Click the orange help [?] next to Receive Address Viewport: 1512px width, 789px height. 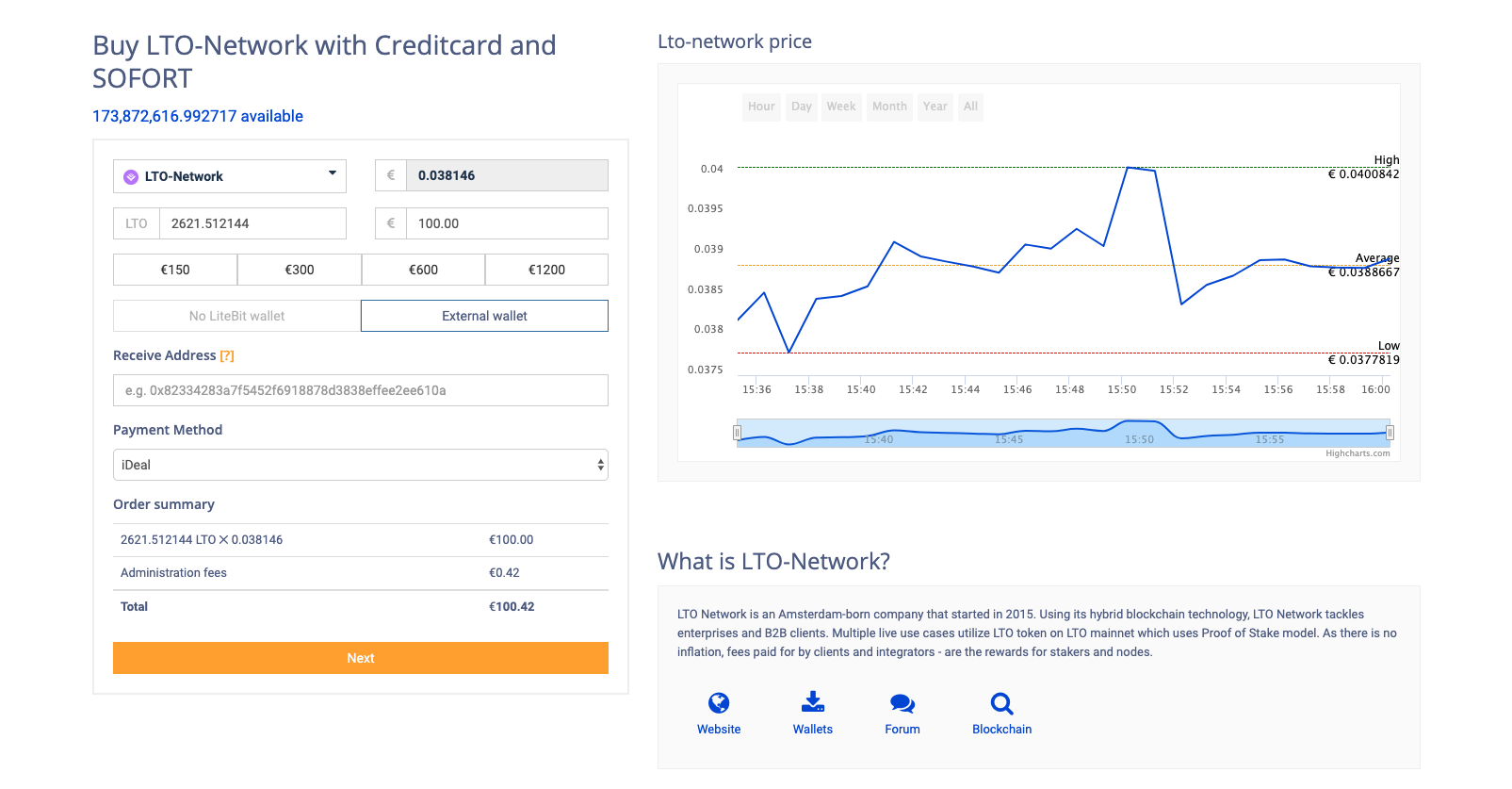click(227, 355)
